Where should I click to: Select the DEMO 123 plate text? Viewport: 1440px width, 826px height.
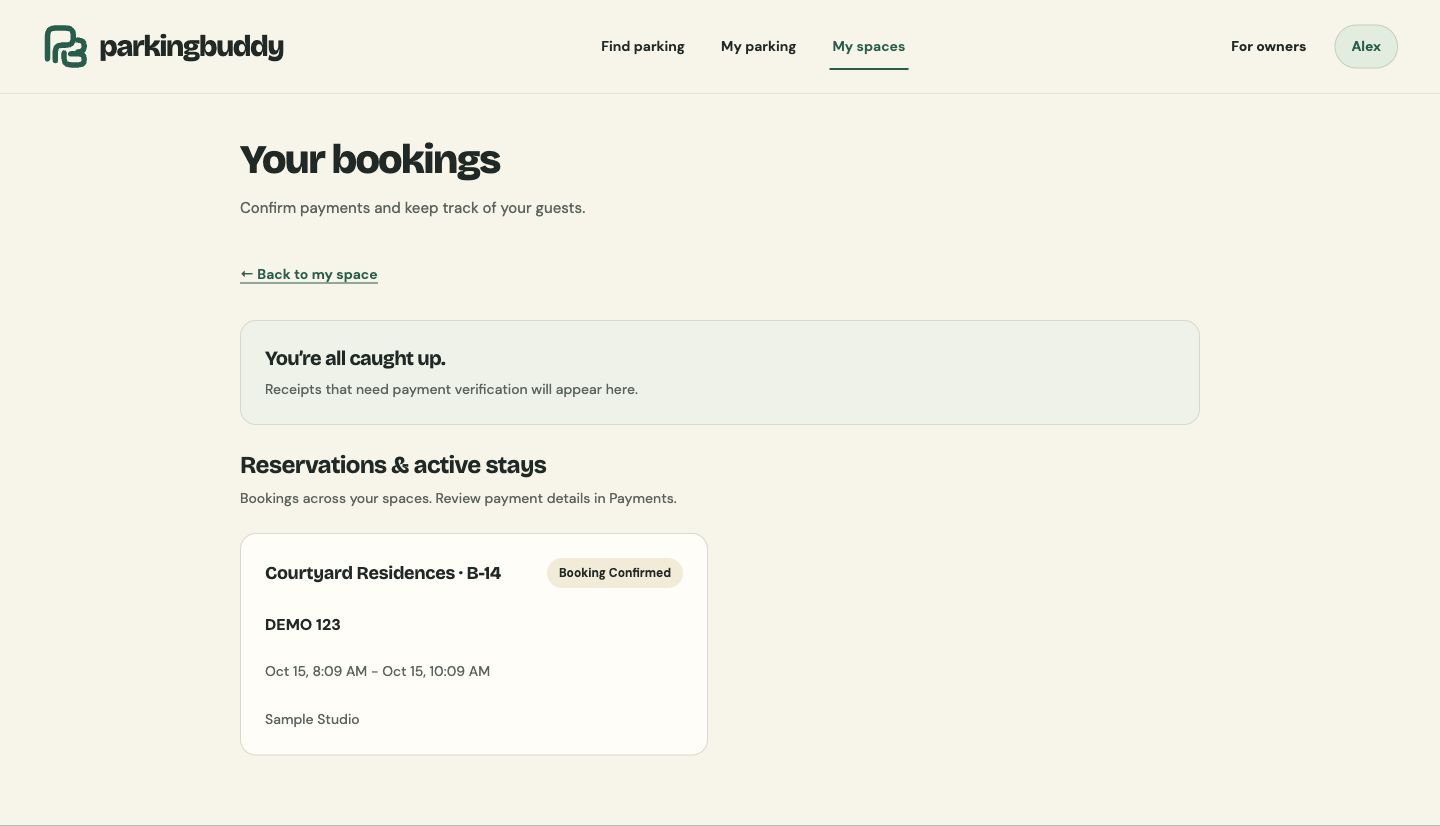point(303,625)
